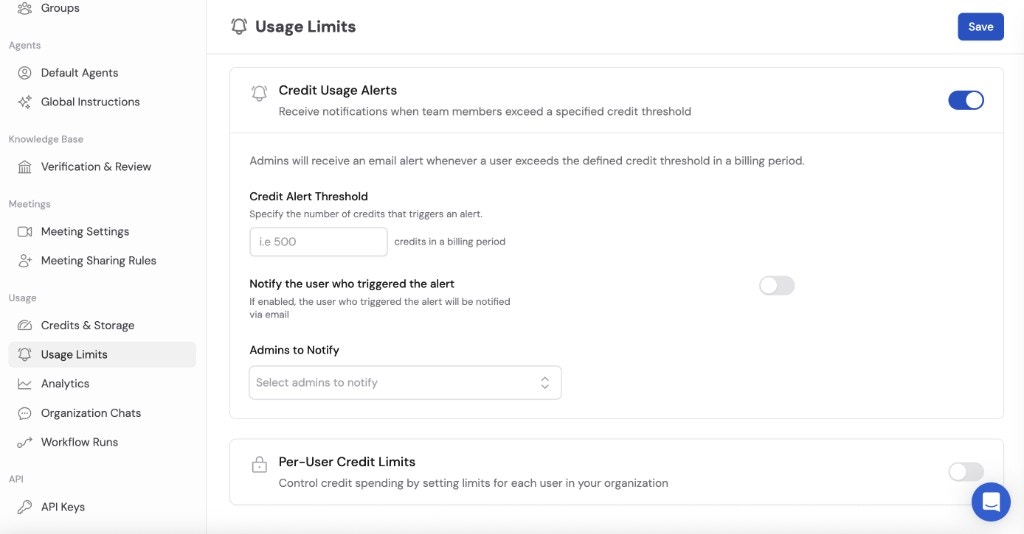Click 'Control credit spending' description text
The image size is (1024, 534).
point(473,483)
